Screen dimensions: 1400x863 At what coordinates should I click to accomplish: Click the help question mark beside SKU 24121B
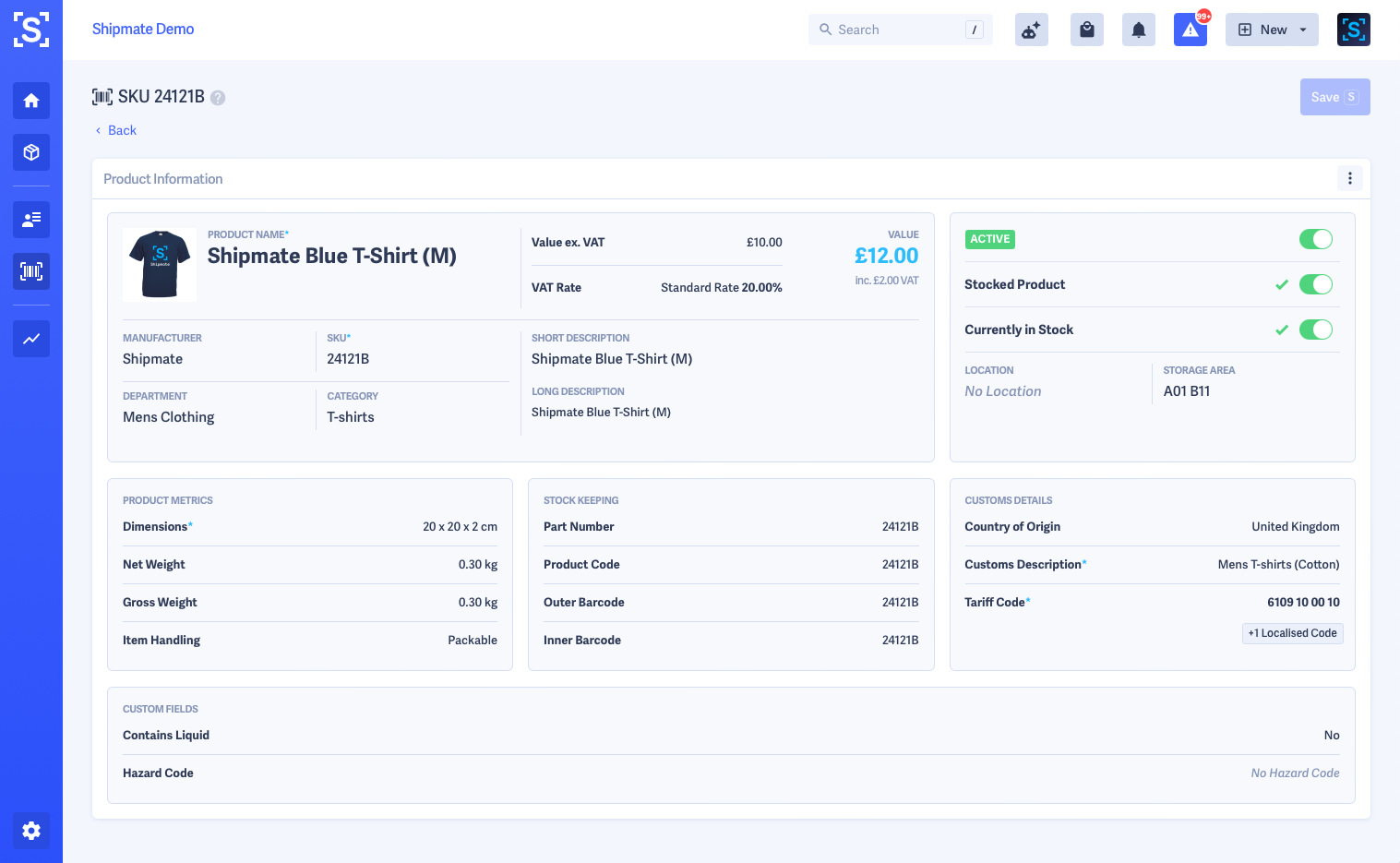coord(218,97)
